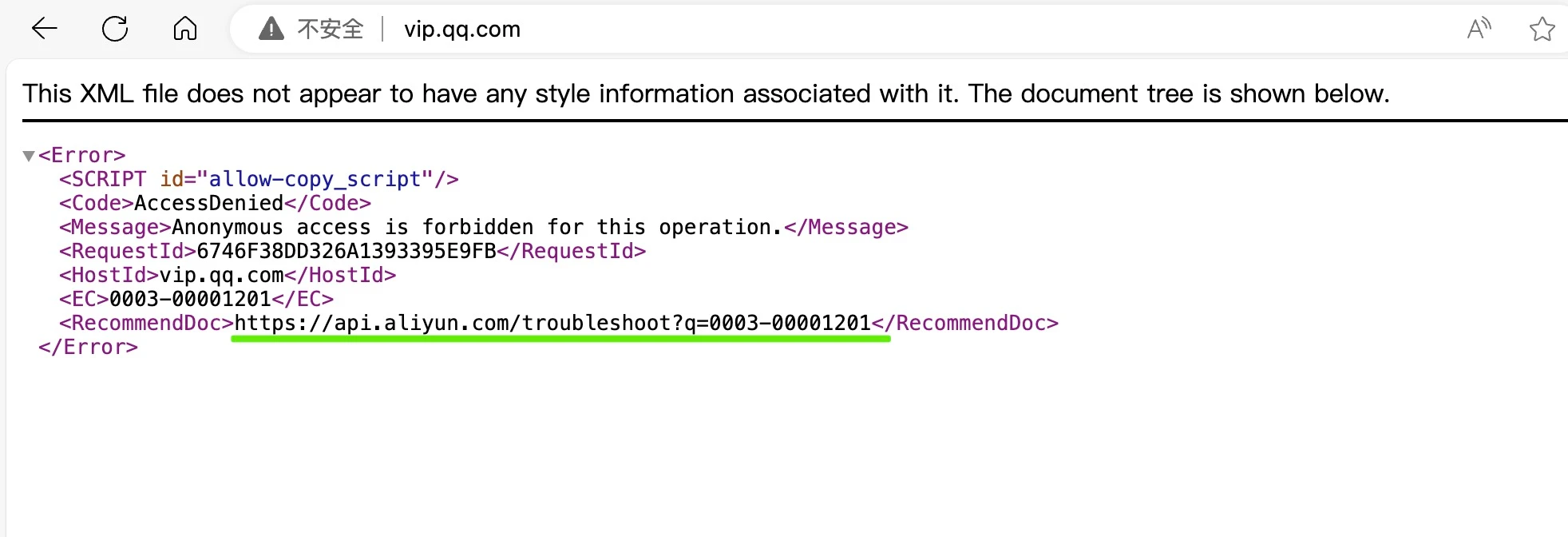The width and height of the screenshot is (1568, 537).
Task: Click the SCRIPT allow-copy_script tag line
Action: 259,180
